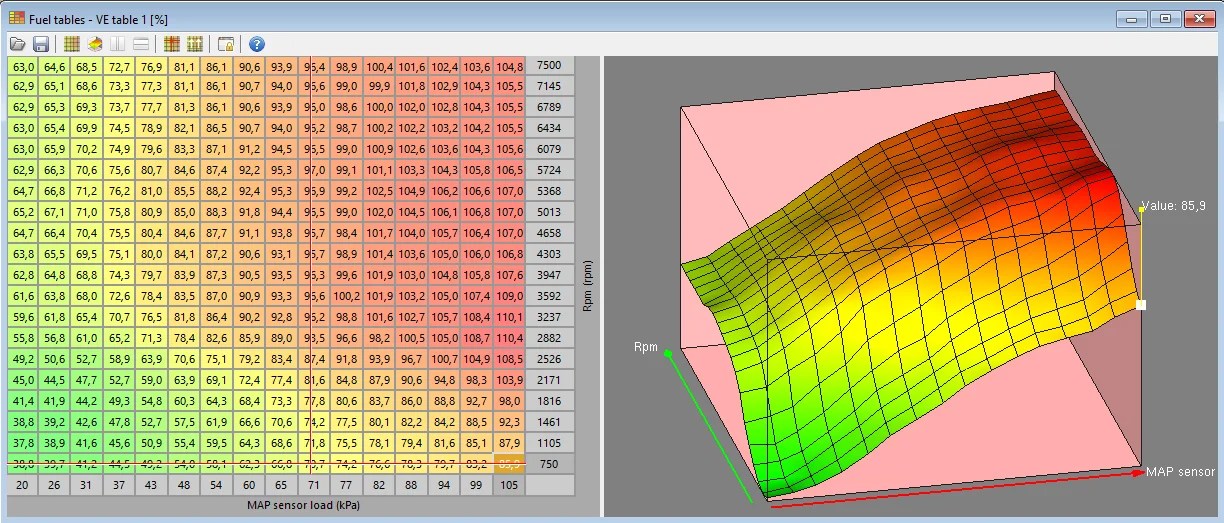
Task: Click the 60 kPa MAP axis cell
Action: click(250, 485)
